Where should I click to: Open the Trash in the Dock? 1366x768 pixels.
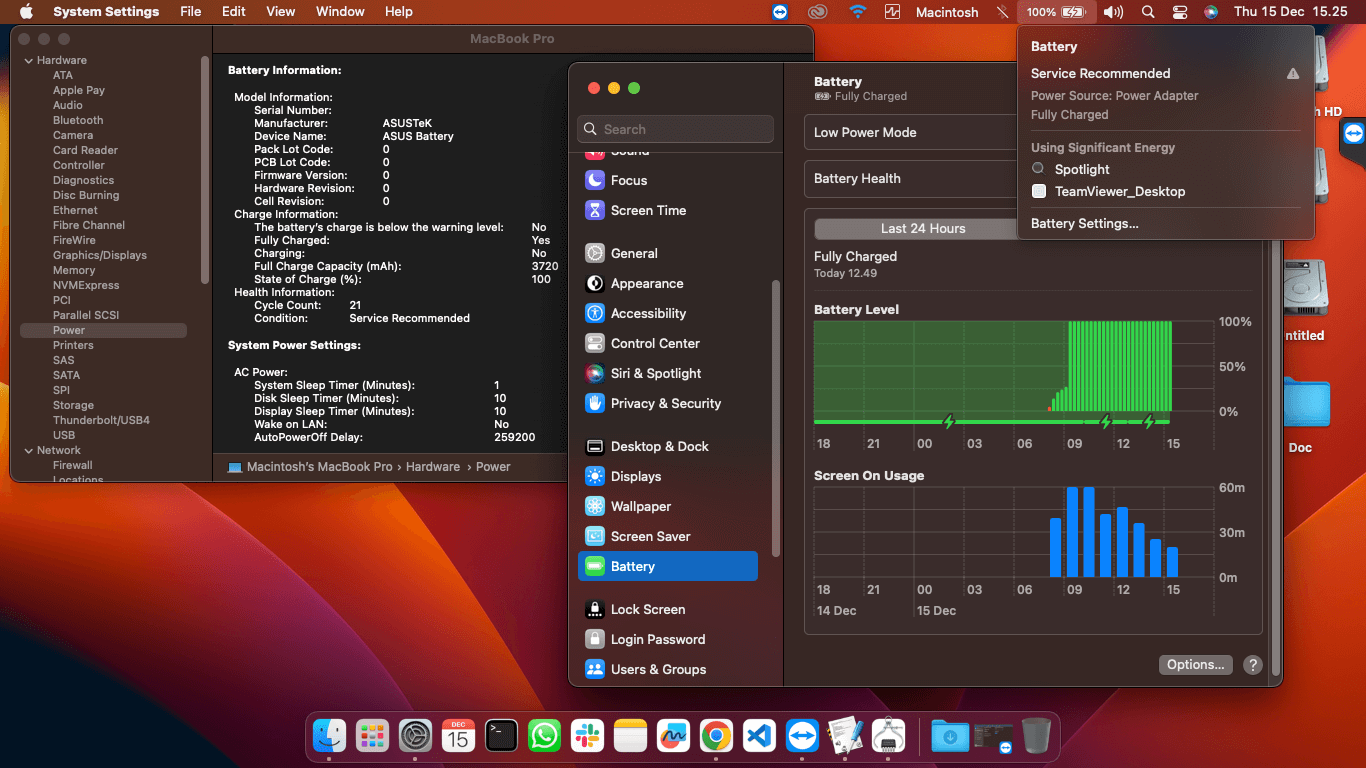[x=1036, y=737]
